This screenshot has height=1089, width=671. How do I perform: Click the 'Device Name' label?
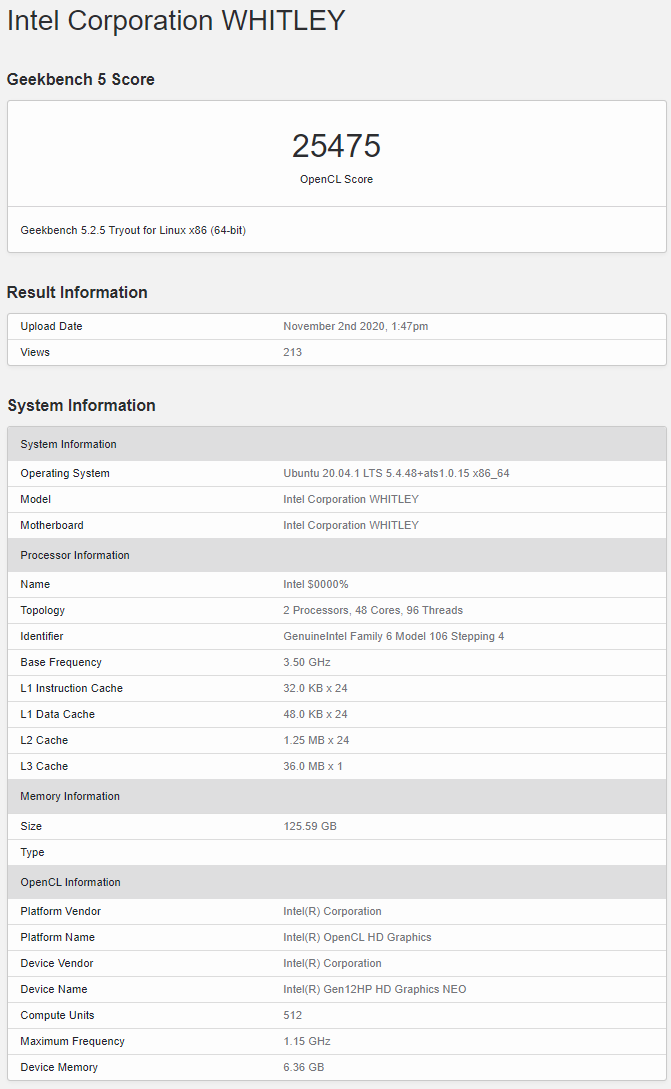(54, 990)
